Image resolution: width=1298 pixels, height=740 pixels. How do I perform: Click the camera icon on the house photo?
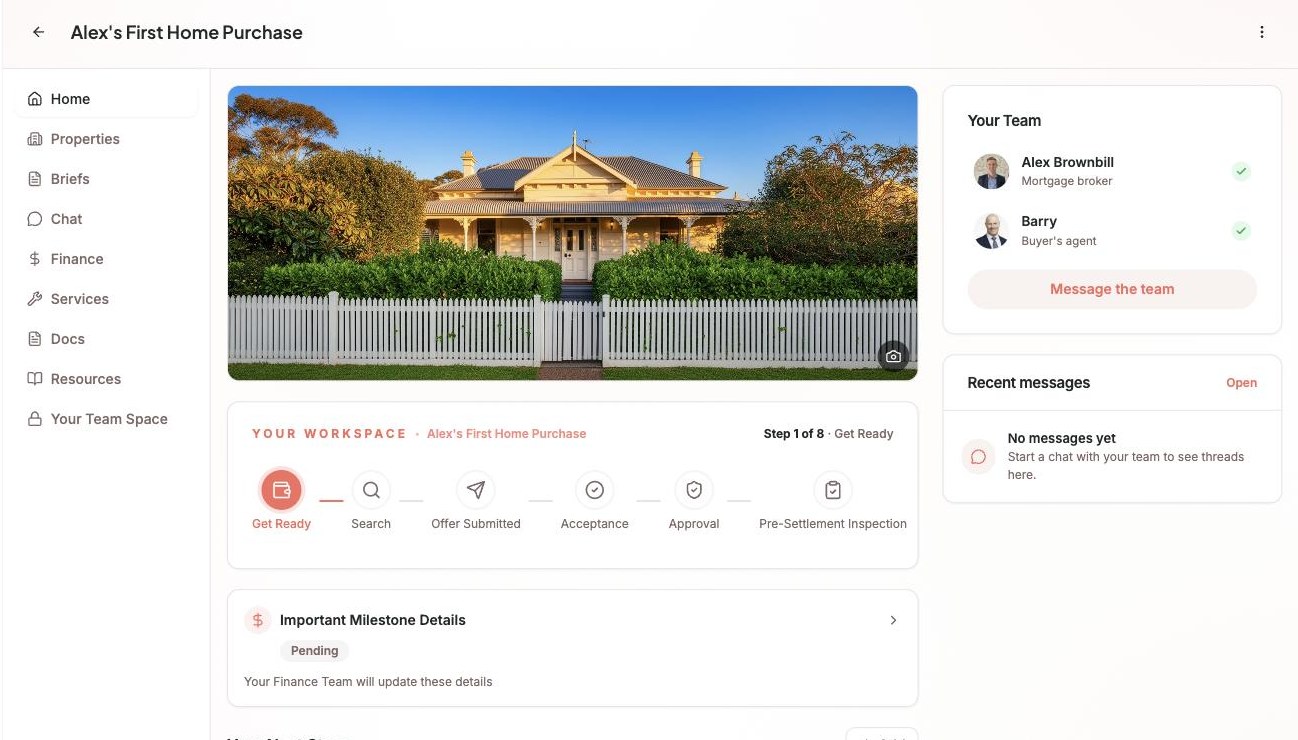click(893, 356)
